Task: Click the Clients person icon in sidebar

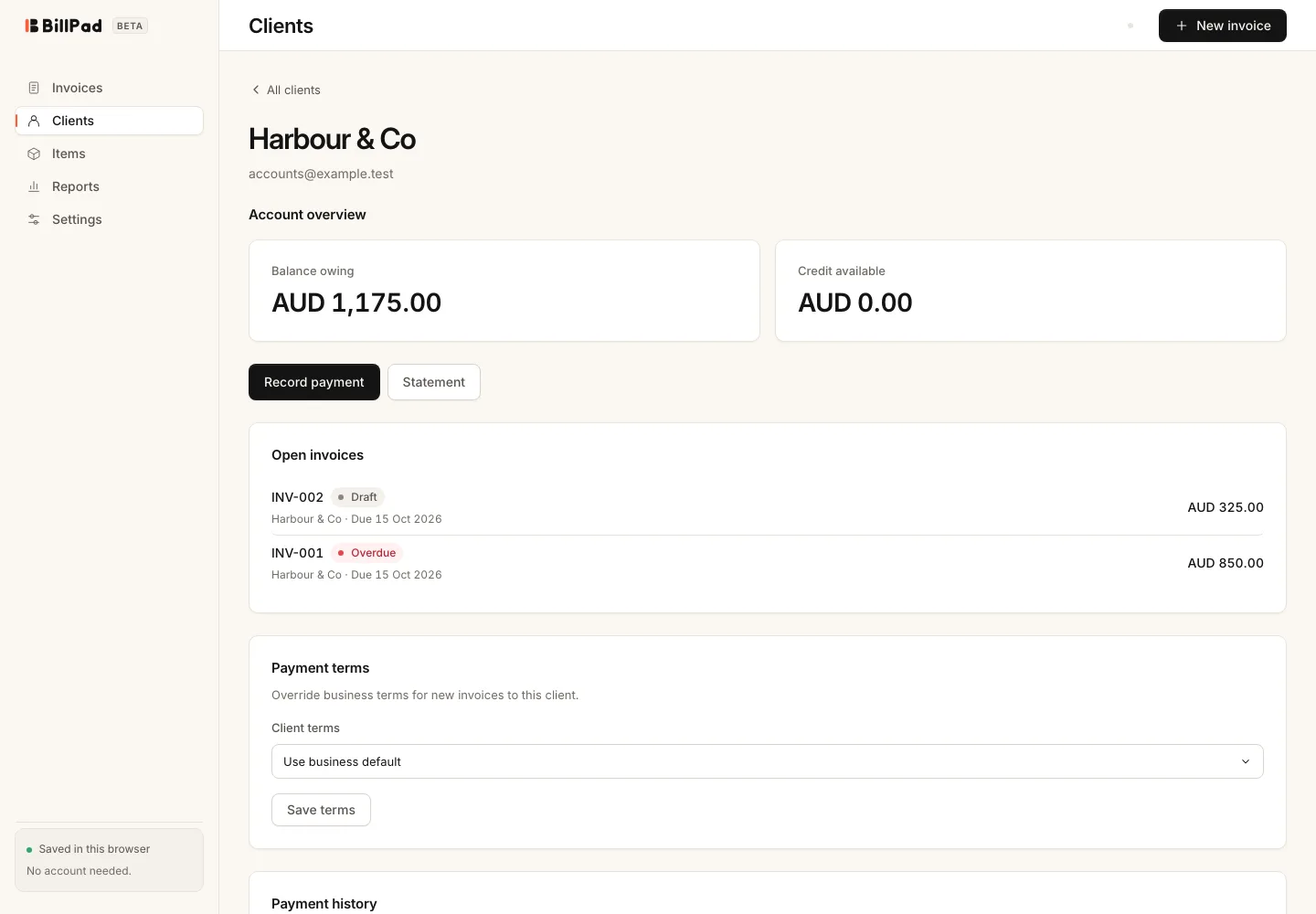Action: pyautogui.click(x=34, y=121)
